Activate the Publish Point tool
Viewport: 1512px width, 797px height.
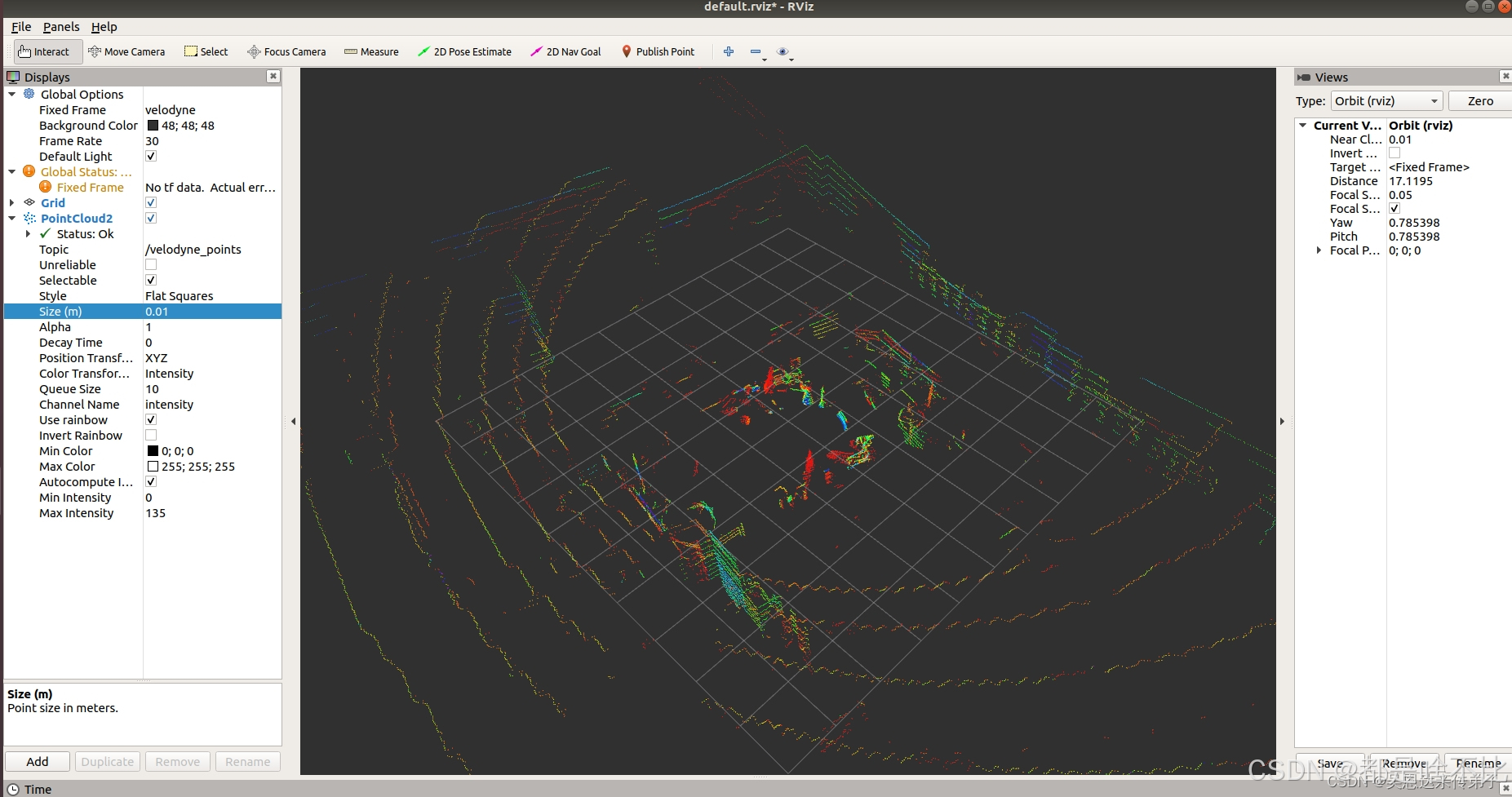pos(658,51)
